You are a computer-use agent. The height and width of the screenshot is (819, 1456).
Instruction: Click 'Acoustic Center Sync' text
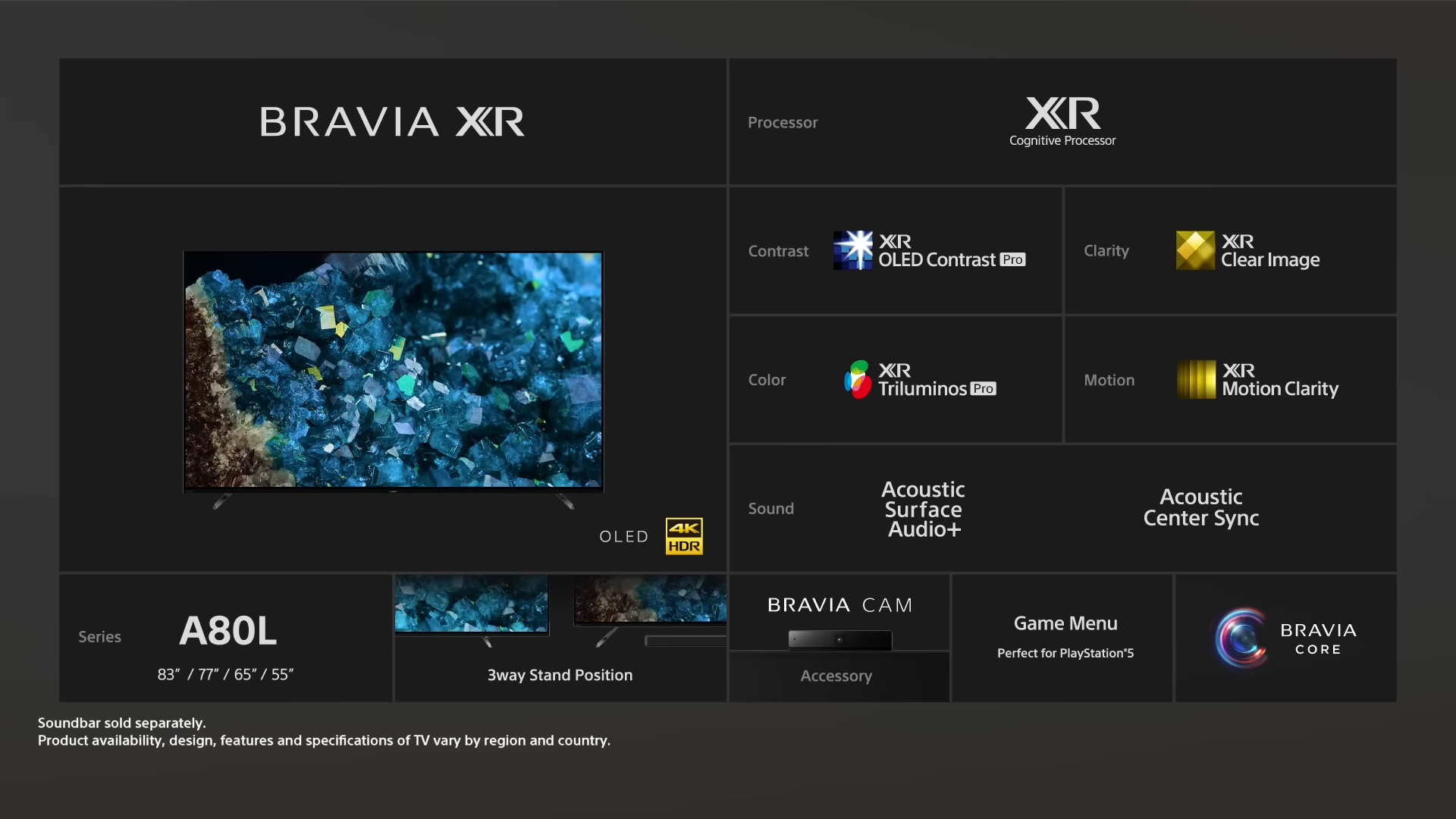coord(1201,507)
